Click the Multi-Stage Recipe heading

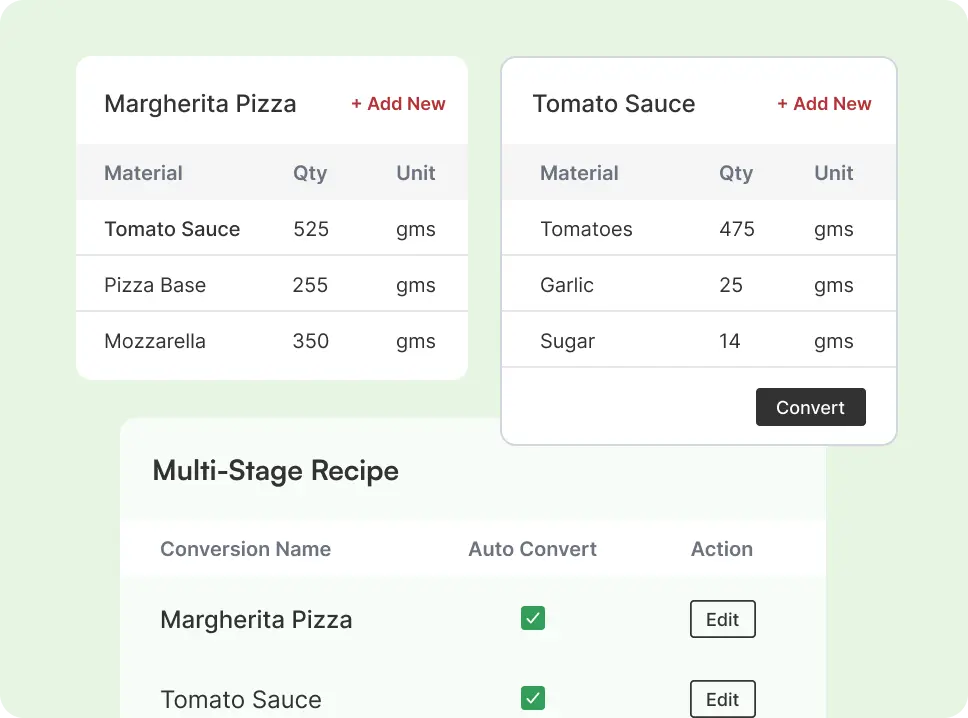(x=275, y=471)
